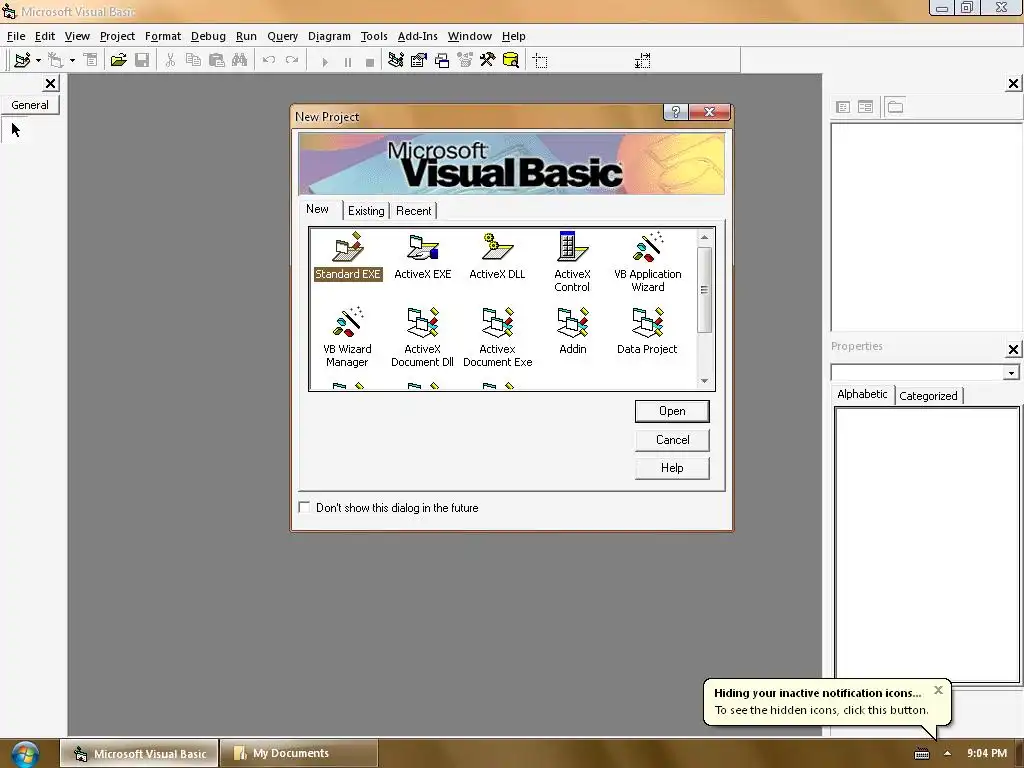The height and width of the screenshot is (768, 1024).
Task: Click the Start run play icon
Action: pyautogui.click(x=325, y=62)
